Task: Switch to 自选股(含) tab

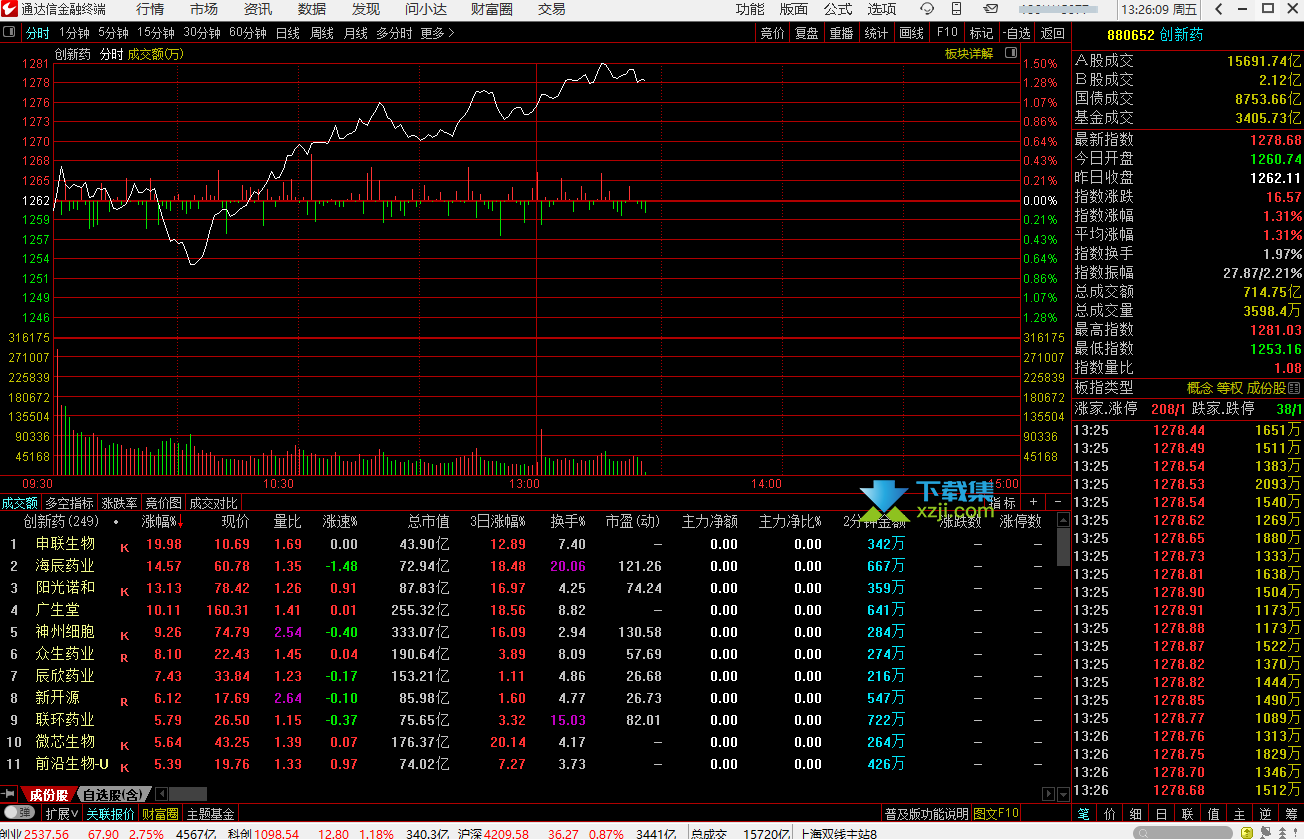Action: (x=112, y=794)
